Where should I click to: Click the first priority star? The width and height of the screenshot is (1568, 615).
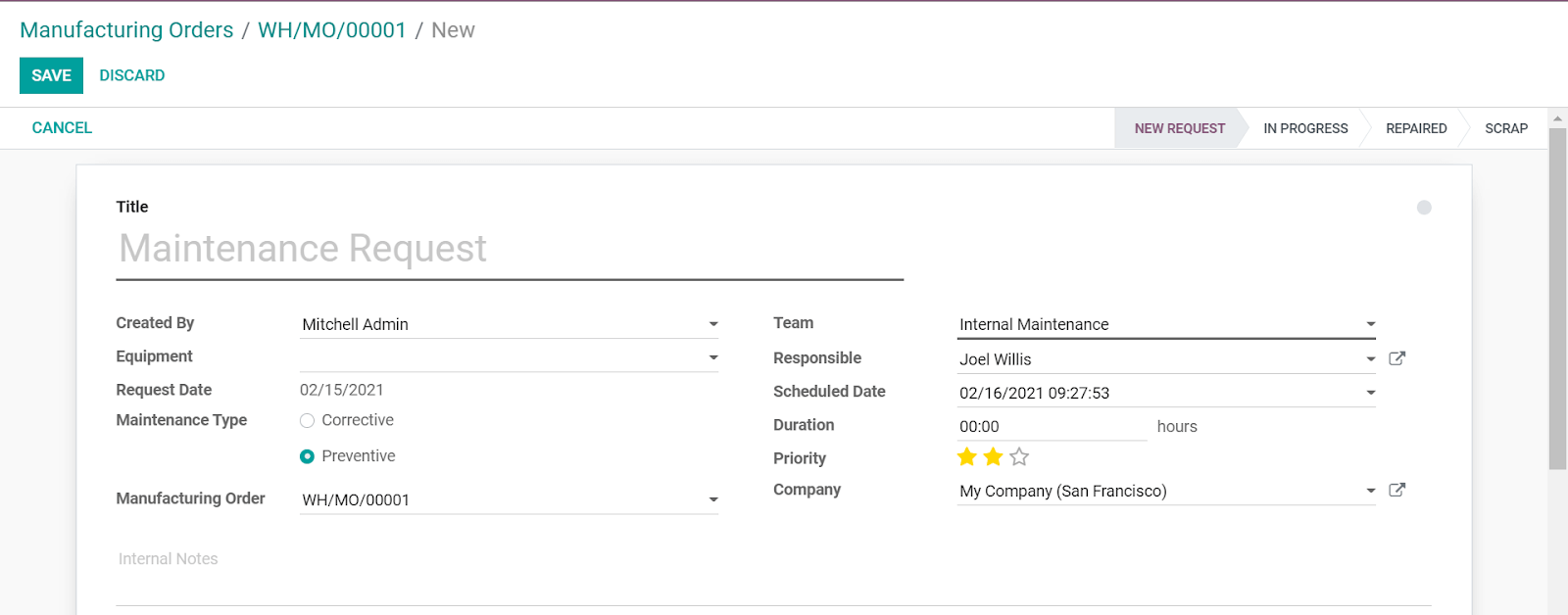(967, 456)
